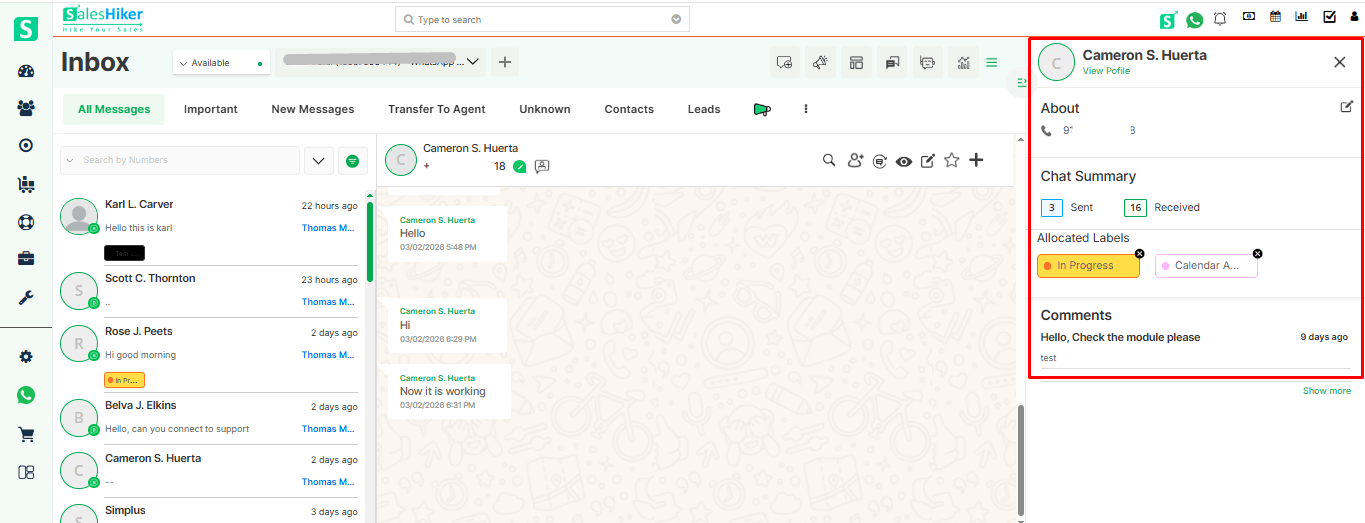The image size is (1365, 523).
Task: Star the conversation with Cameron S. Huerta
Action: (x=952, y=160)
